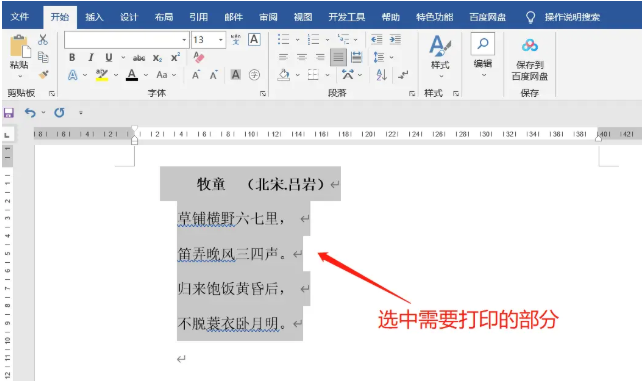Viewport: 644px width, 381px height.
Task: Click the Cut scissors icon
Action: (x=43, y=40)
